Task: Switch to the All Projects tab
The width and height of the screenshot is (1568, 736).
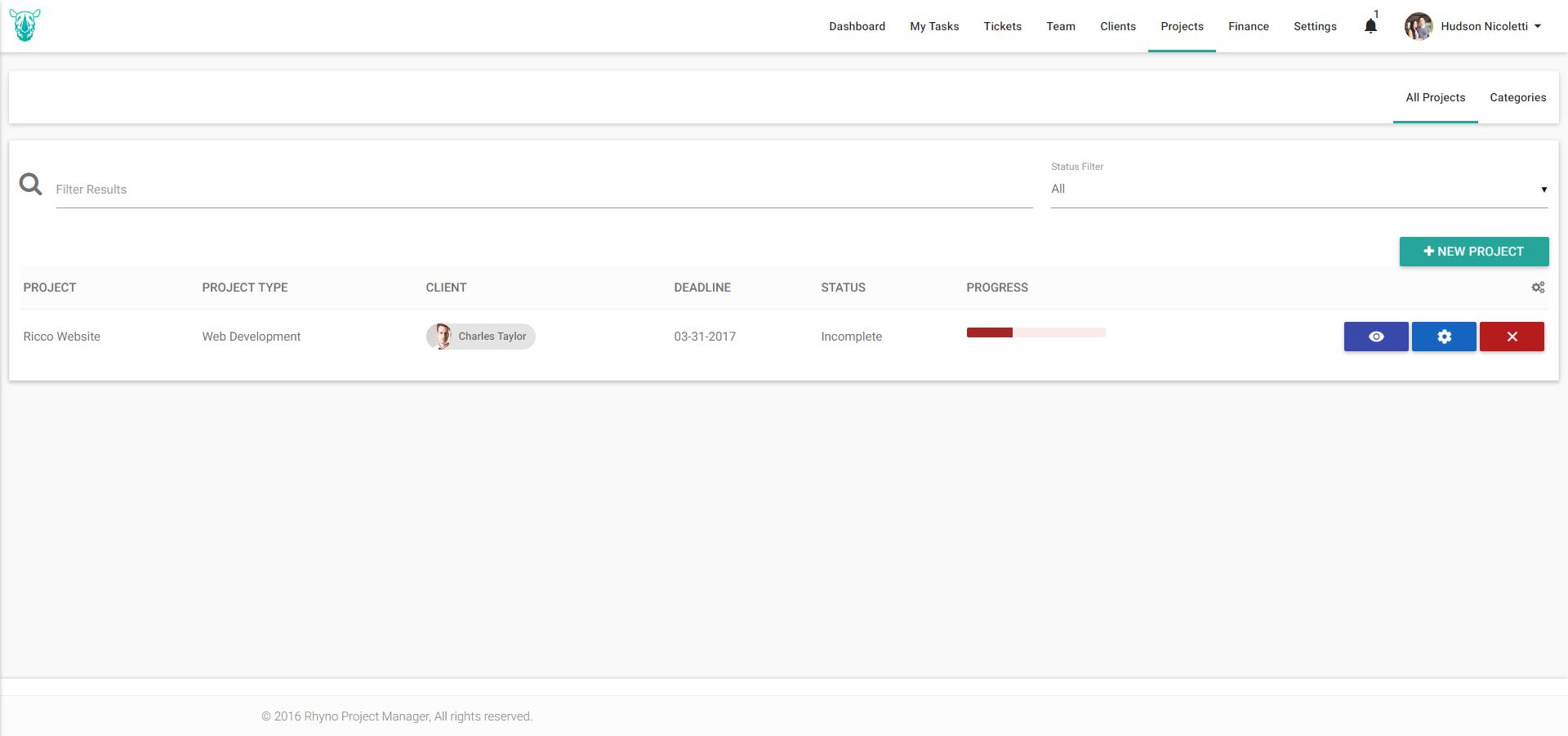Action: point(1435,97)
